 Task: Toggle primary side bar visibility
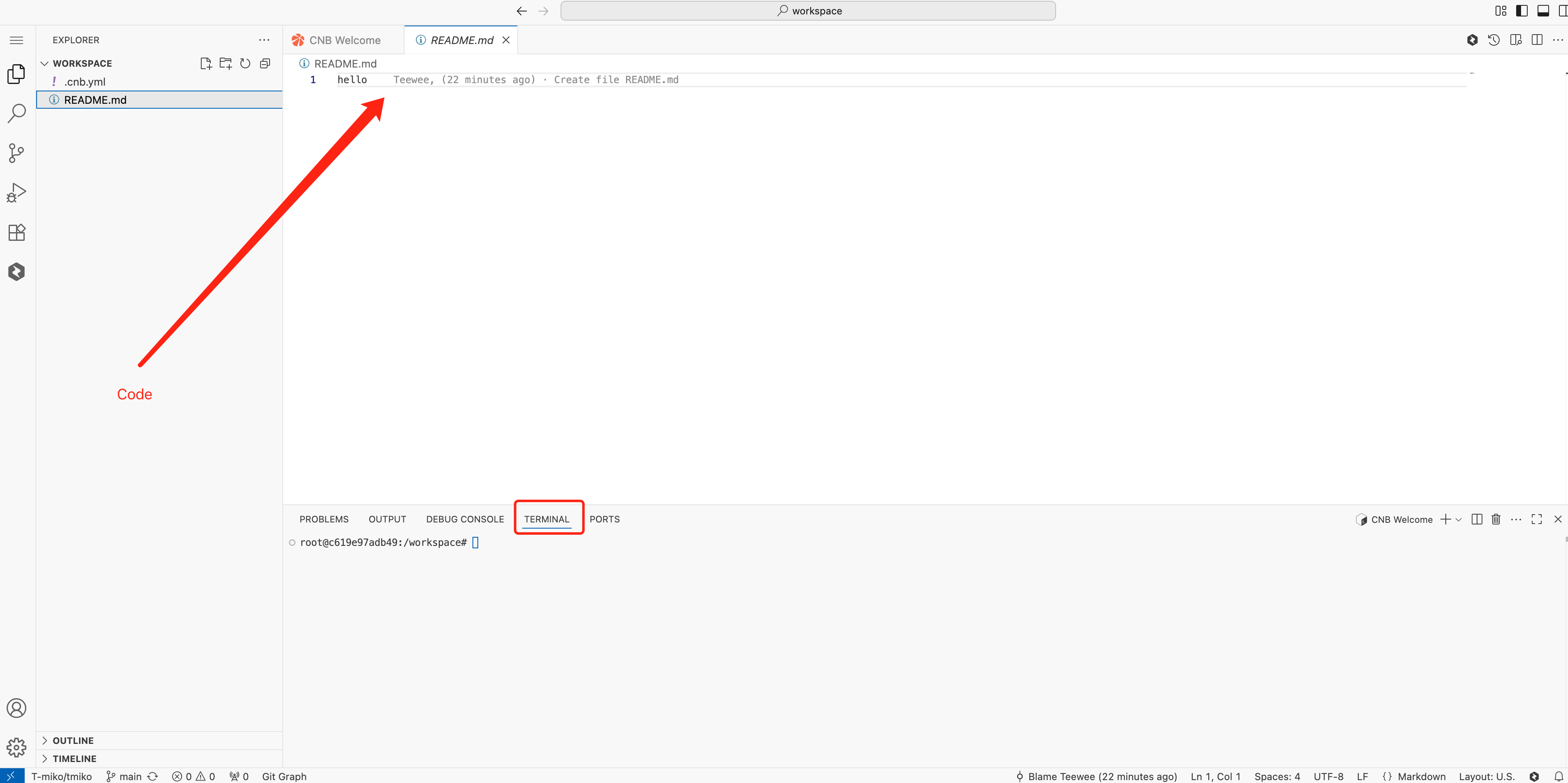pyautogui.click(x=1522, y=11)
